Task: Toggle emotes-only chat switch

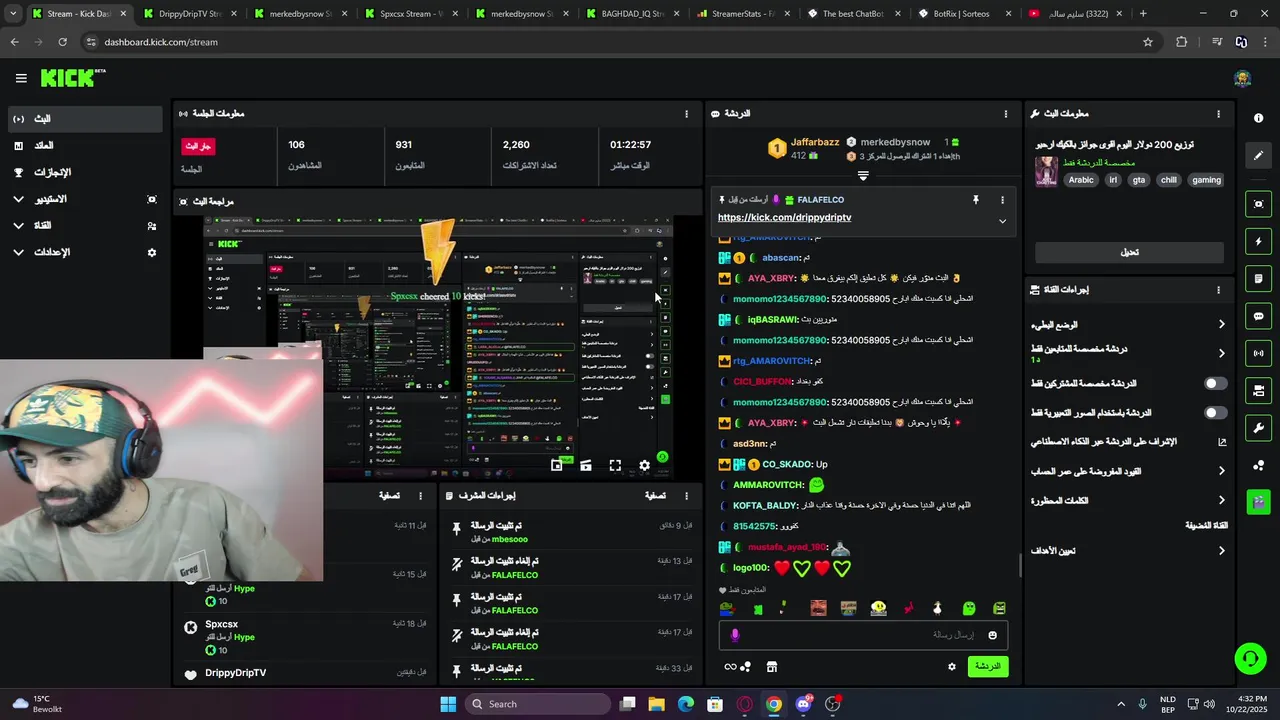Action: point(1215,413)
